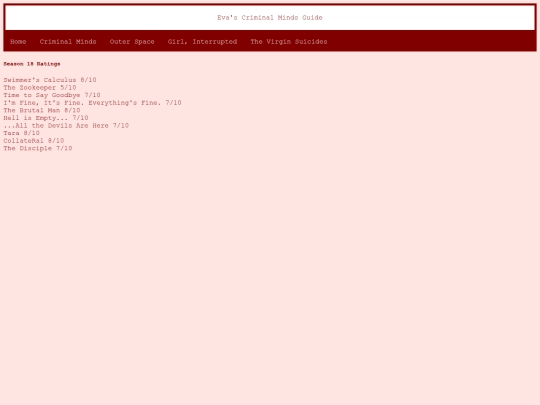Click the Eva's Criminal Minds Guide title
This screenshot has width=540, height=405.
tap(270, 18)
